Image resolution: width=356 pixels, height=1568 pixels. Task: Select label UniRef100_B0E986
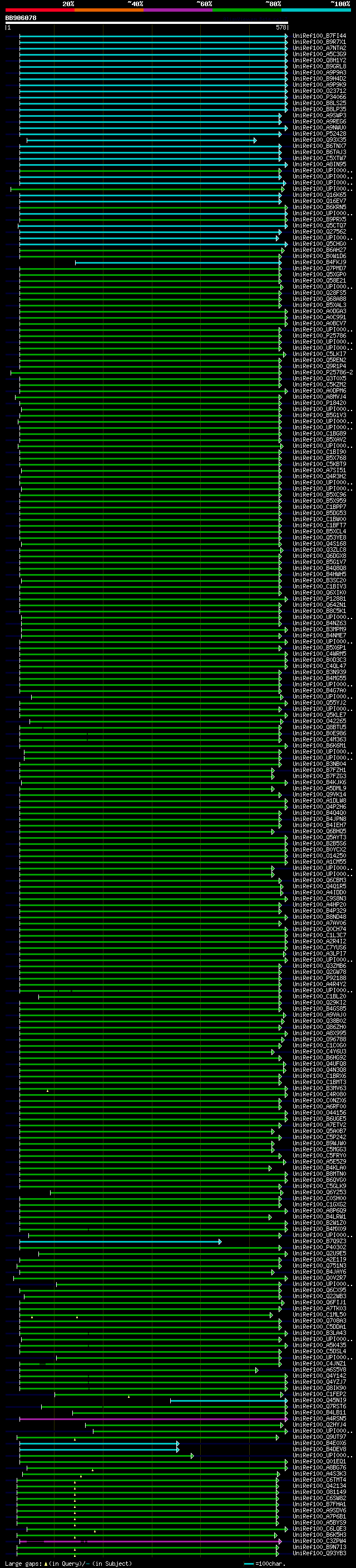319,733
